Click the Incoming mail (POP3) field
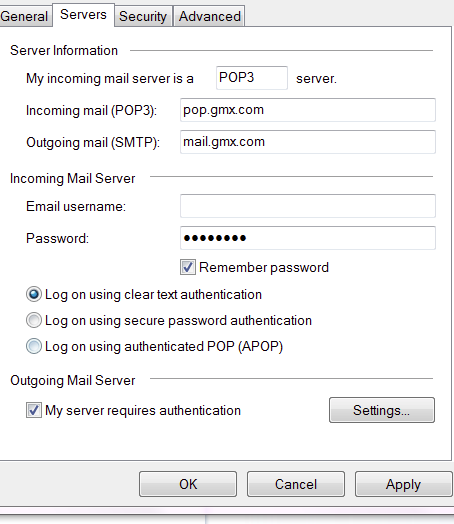Viewport: 454px width, 524px height. (x=308, y=110)
